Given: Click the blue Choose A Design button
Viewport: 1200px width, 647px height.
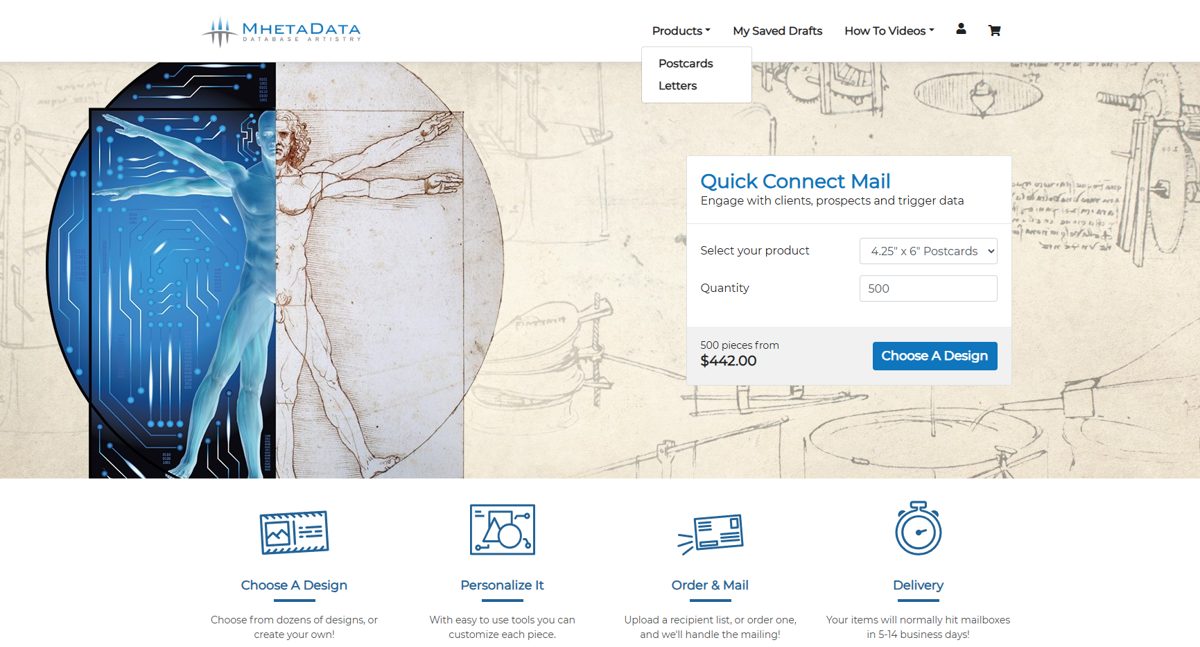Looking at the screenshot, I should click(935, 356).
